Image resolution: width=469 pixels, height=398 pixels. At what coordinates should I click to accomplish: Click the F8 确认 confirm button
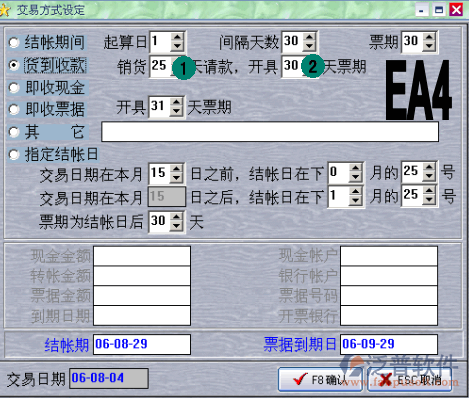tap(320, 379)
